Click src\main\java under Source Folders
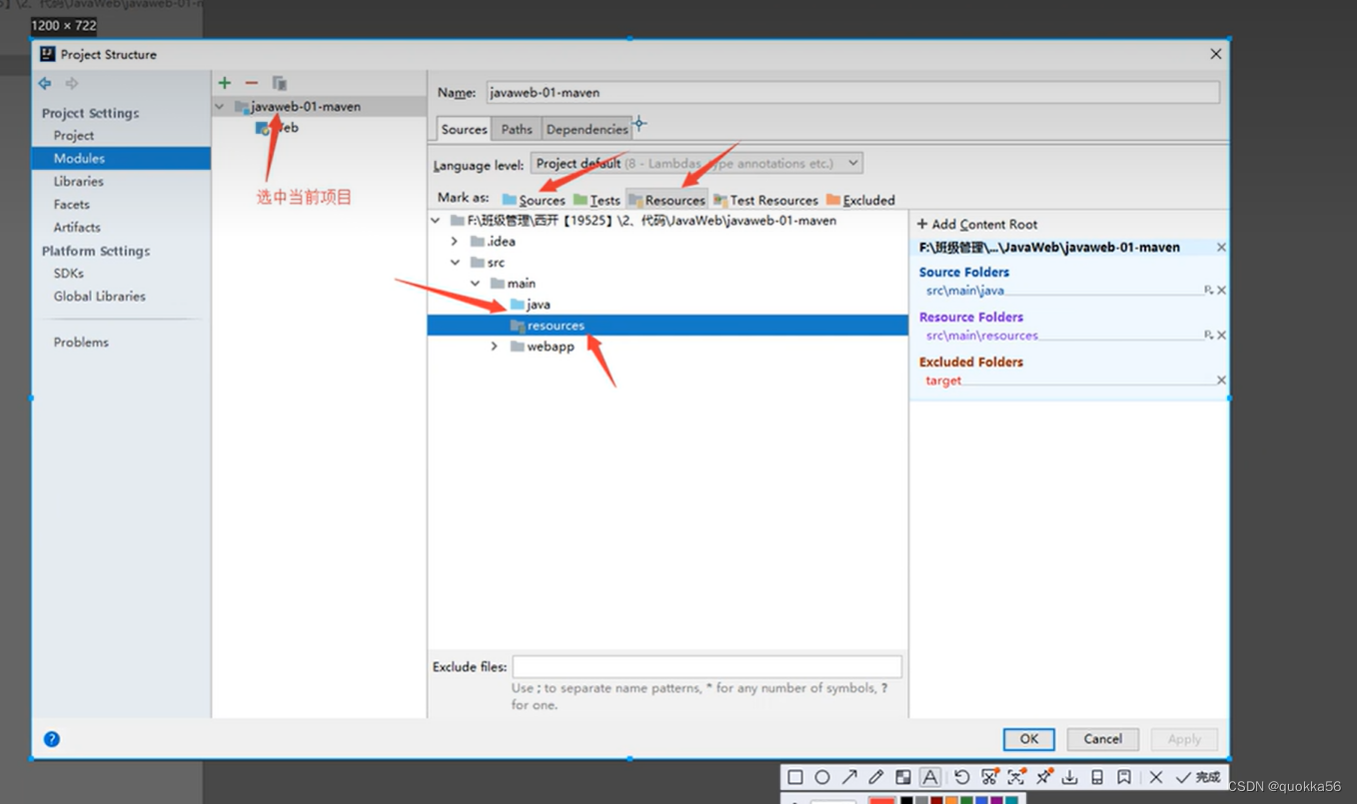Viewport: 1357px width, 804px height. click(965, 290)
